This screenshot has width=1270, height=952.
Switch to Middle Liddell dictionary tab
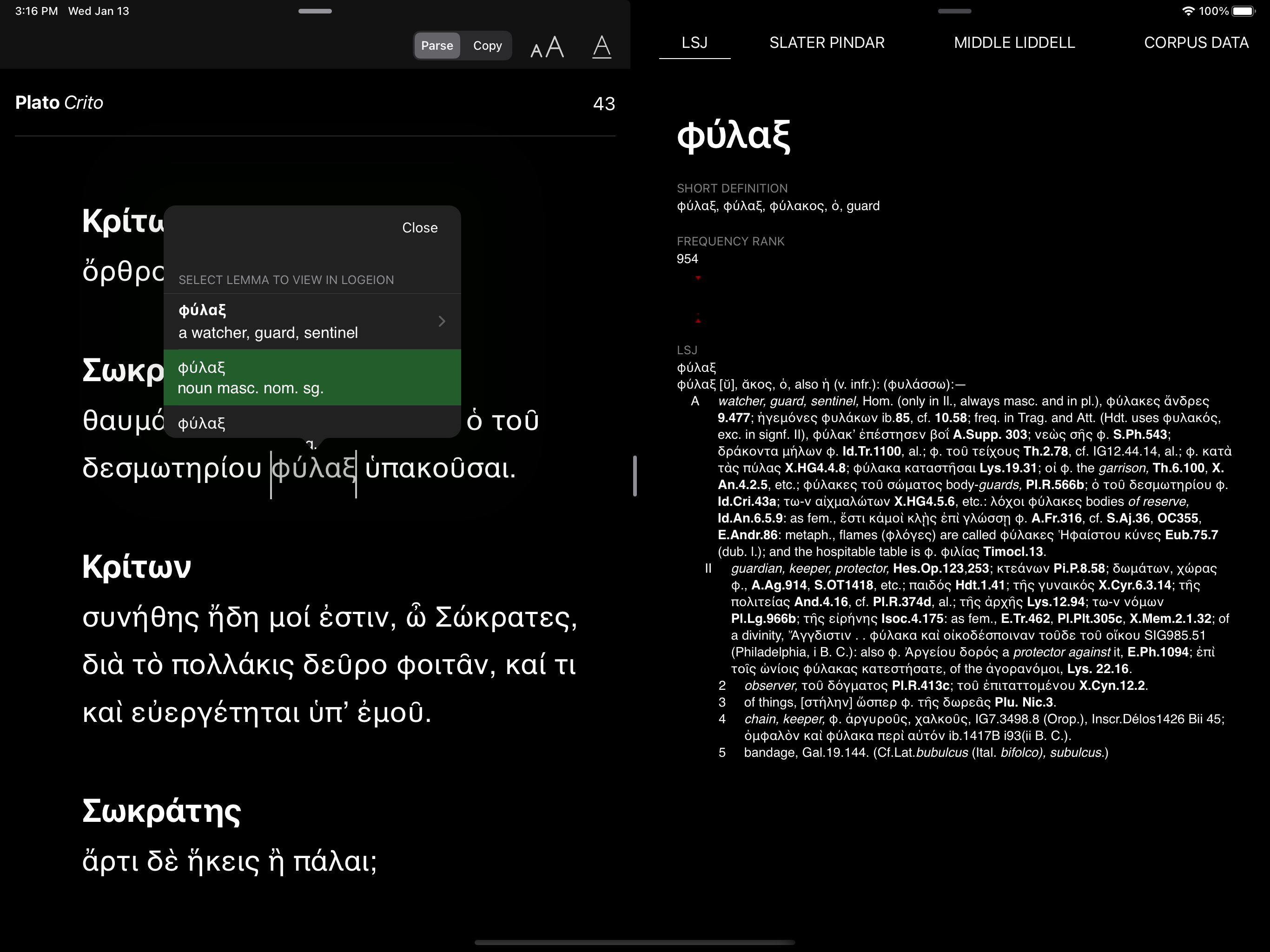click(1014, 42)
